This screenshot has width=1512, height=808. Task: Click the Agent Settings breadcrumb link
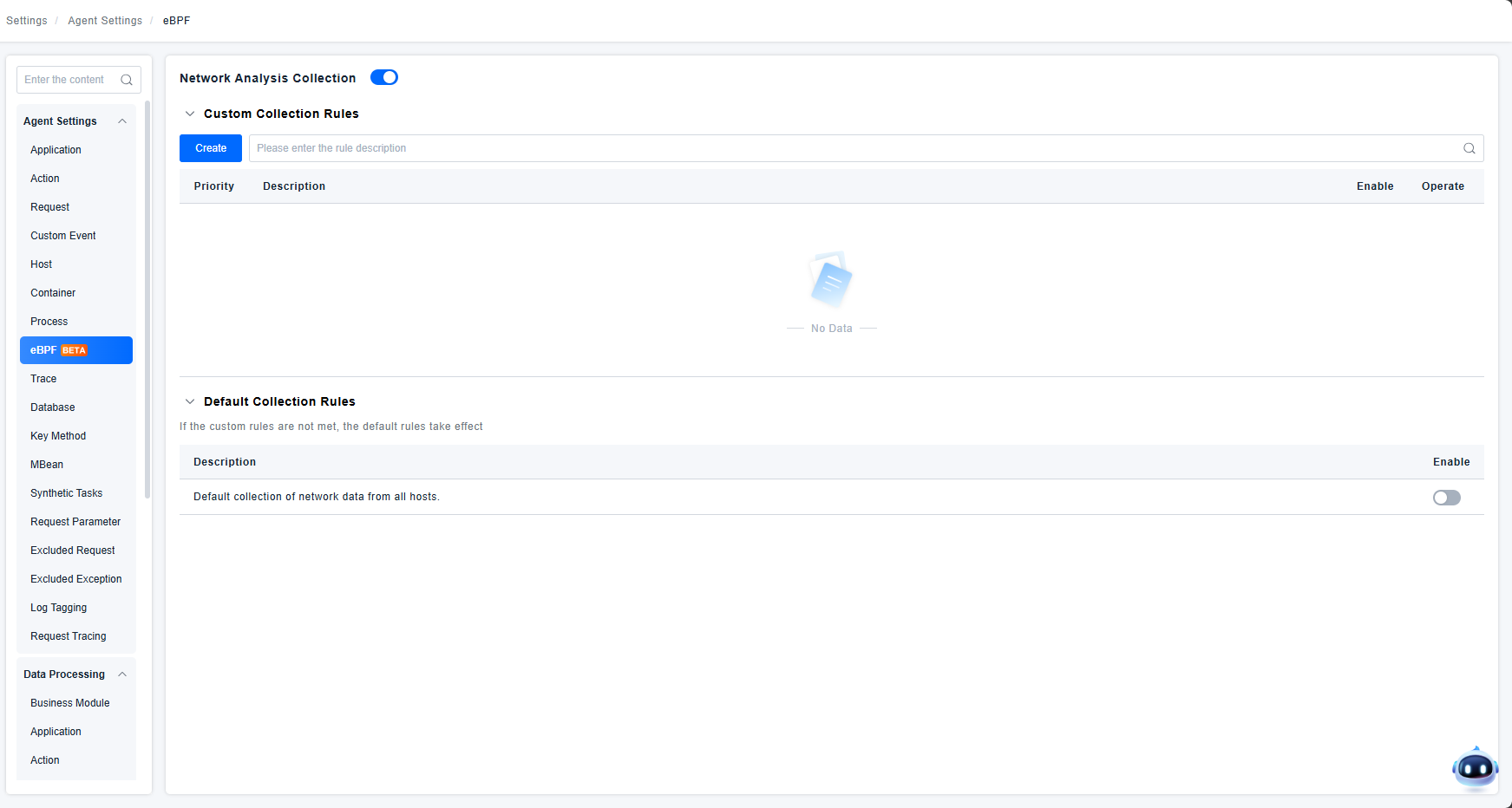pyautogui.click(x=105, y=21)
